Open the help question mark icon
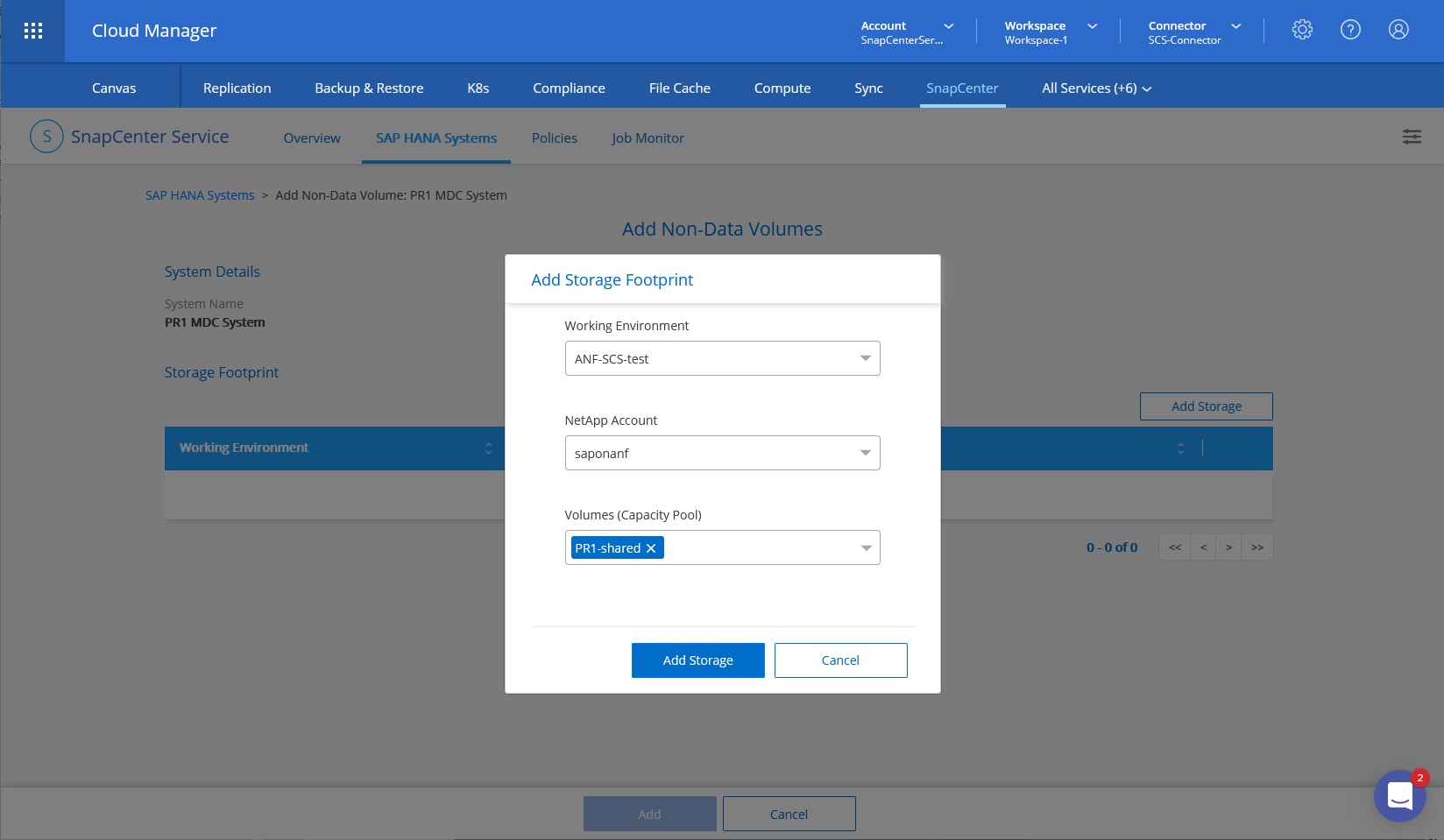Viewport: 1444px width, 840px height. click(1350, 30)
